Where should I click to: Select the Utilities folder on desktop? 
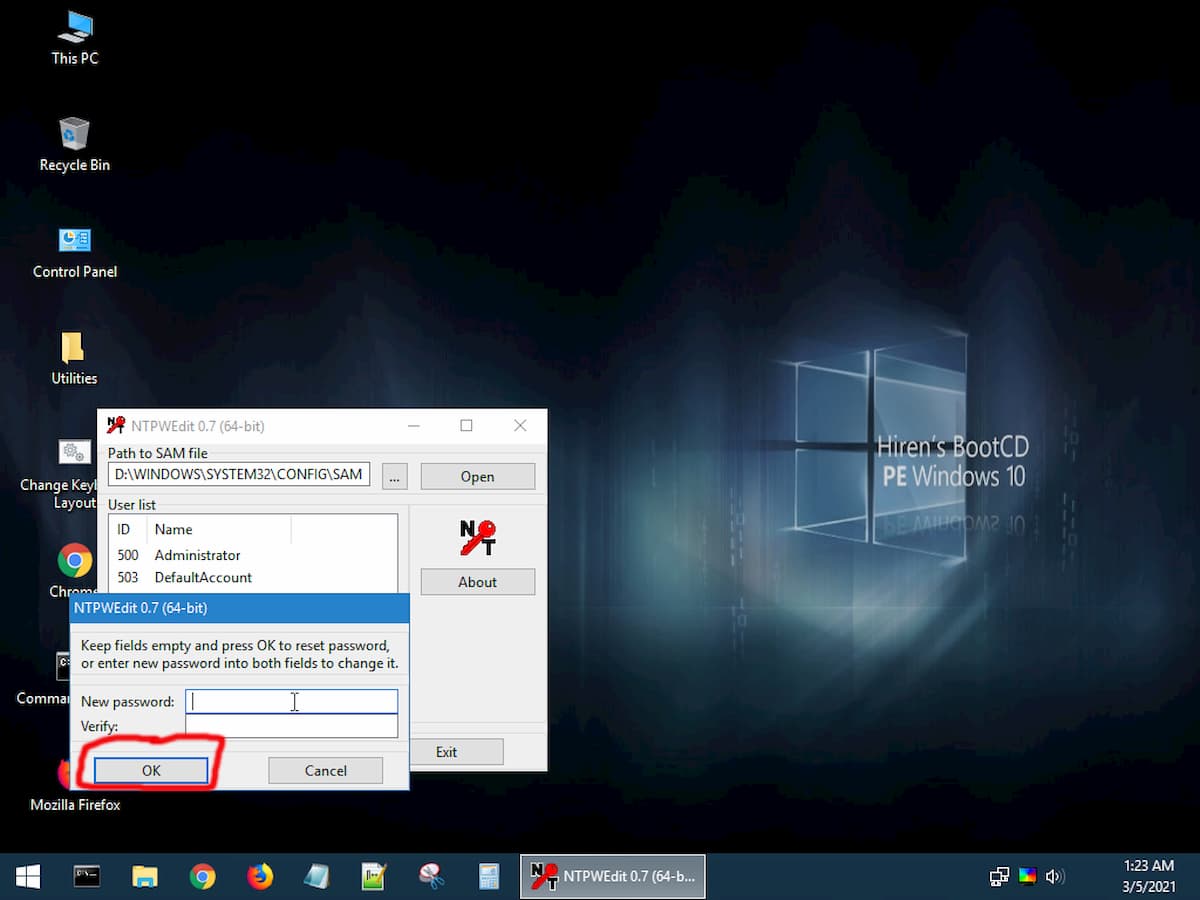pos(75,359)
